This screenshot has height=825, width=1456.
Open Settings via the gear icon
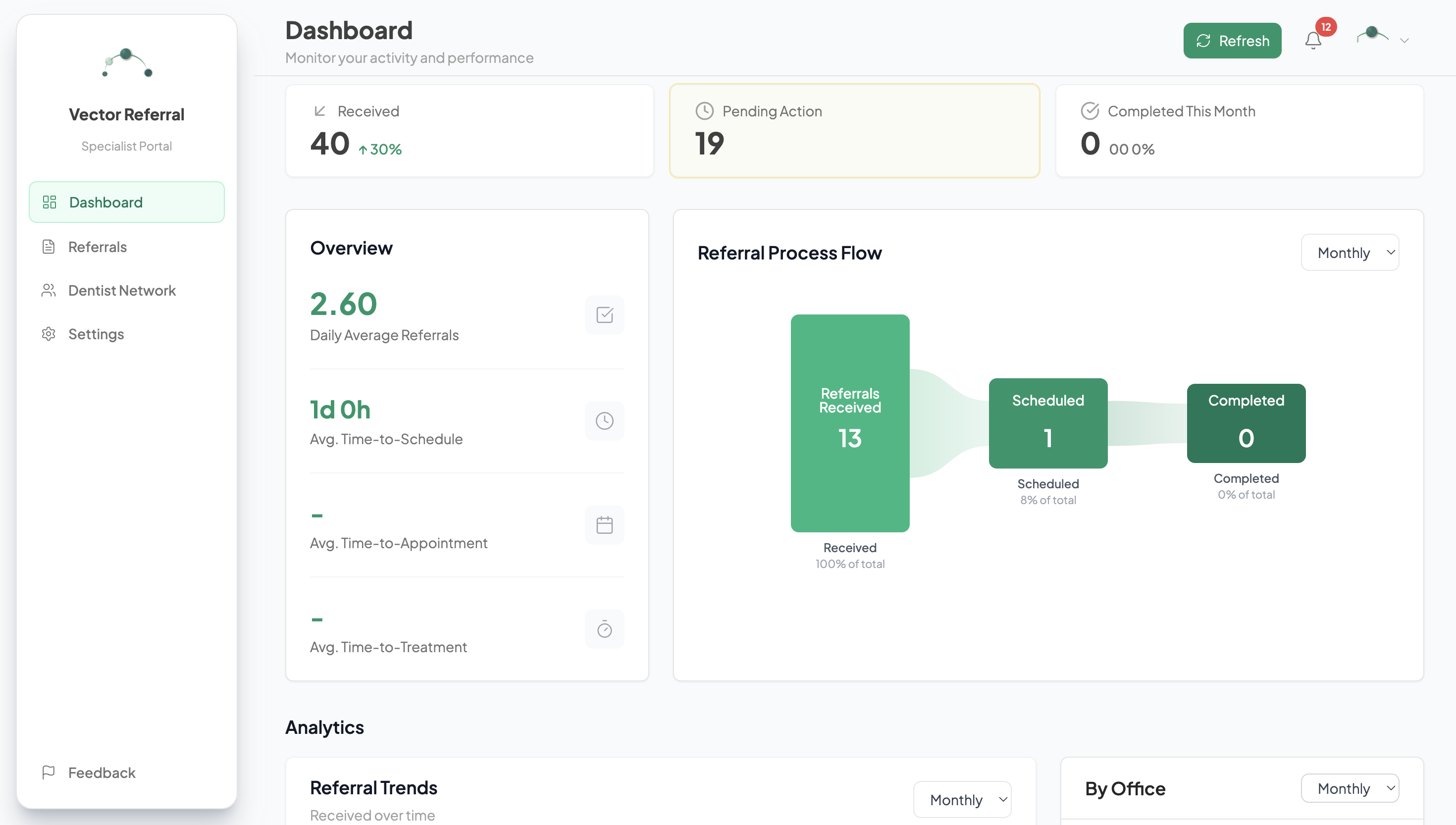click(x=49, y=334)
